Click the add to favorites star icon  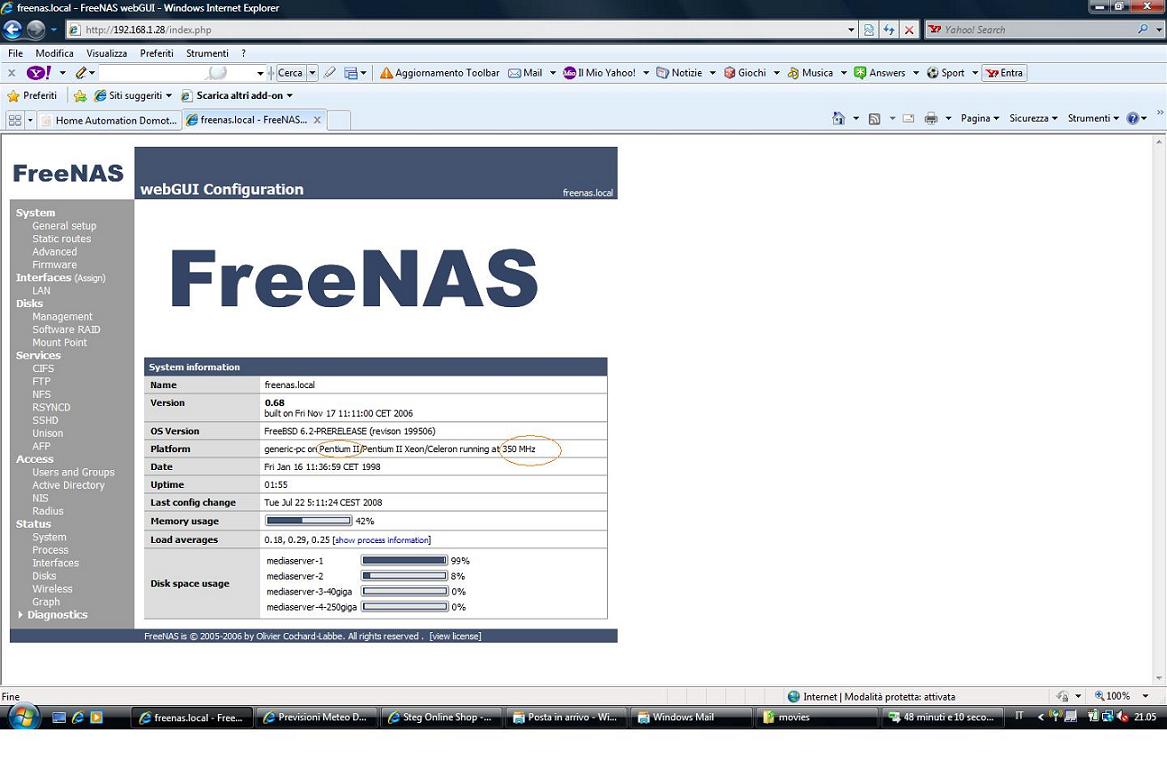80,95
